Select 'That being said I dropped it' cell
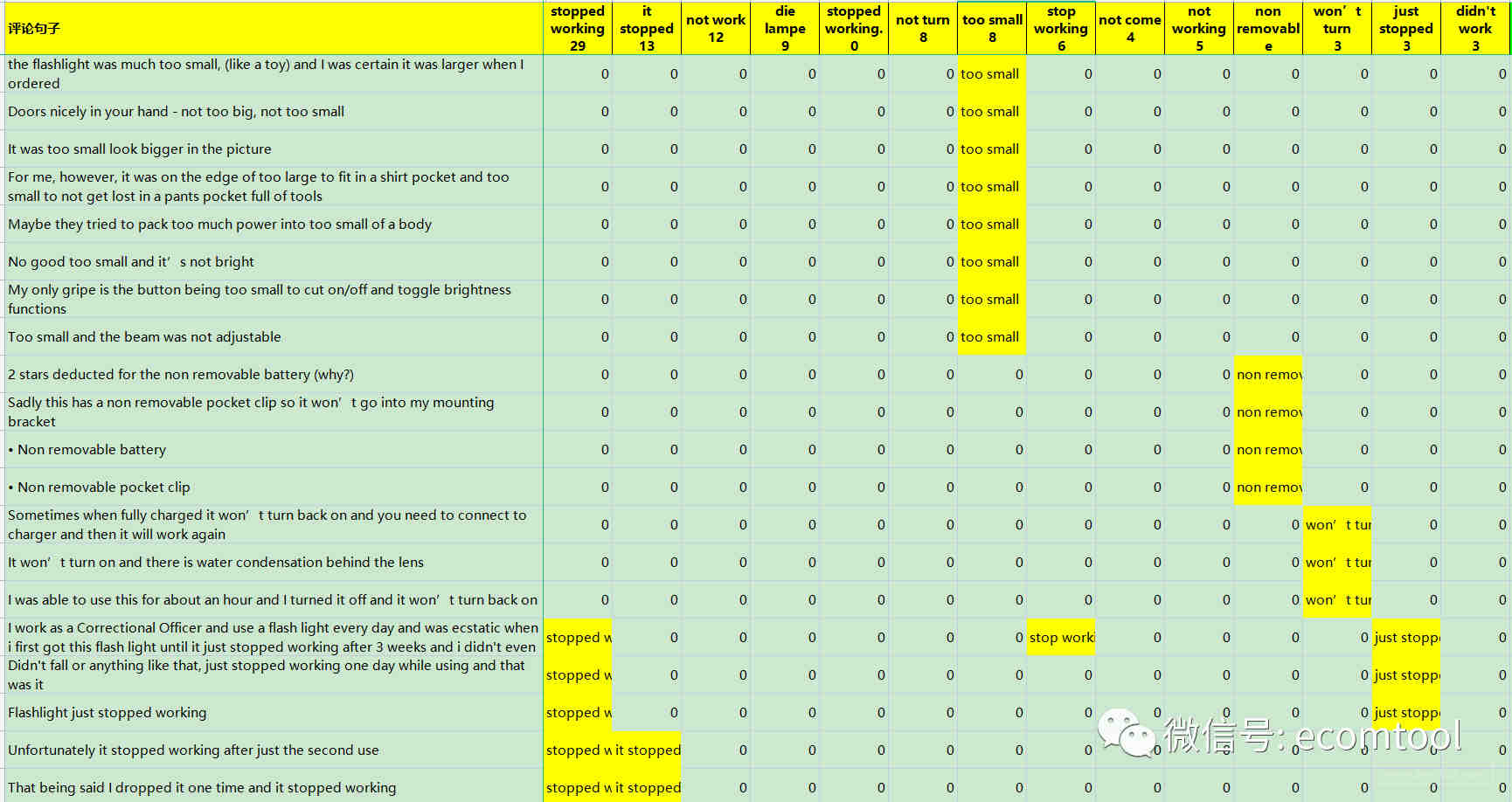 click(274, 787)
